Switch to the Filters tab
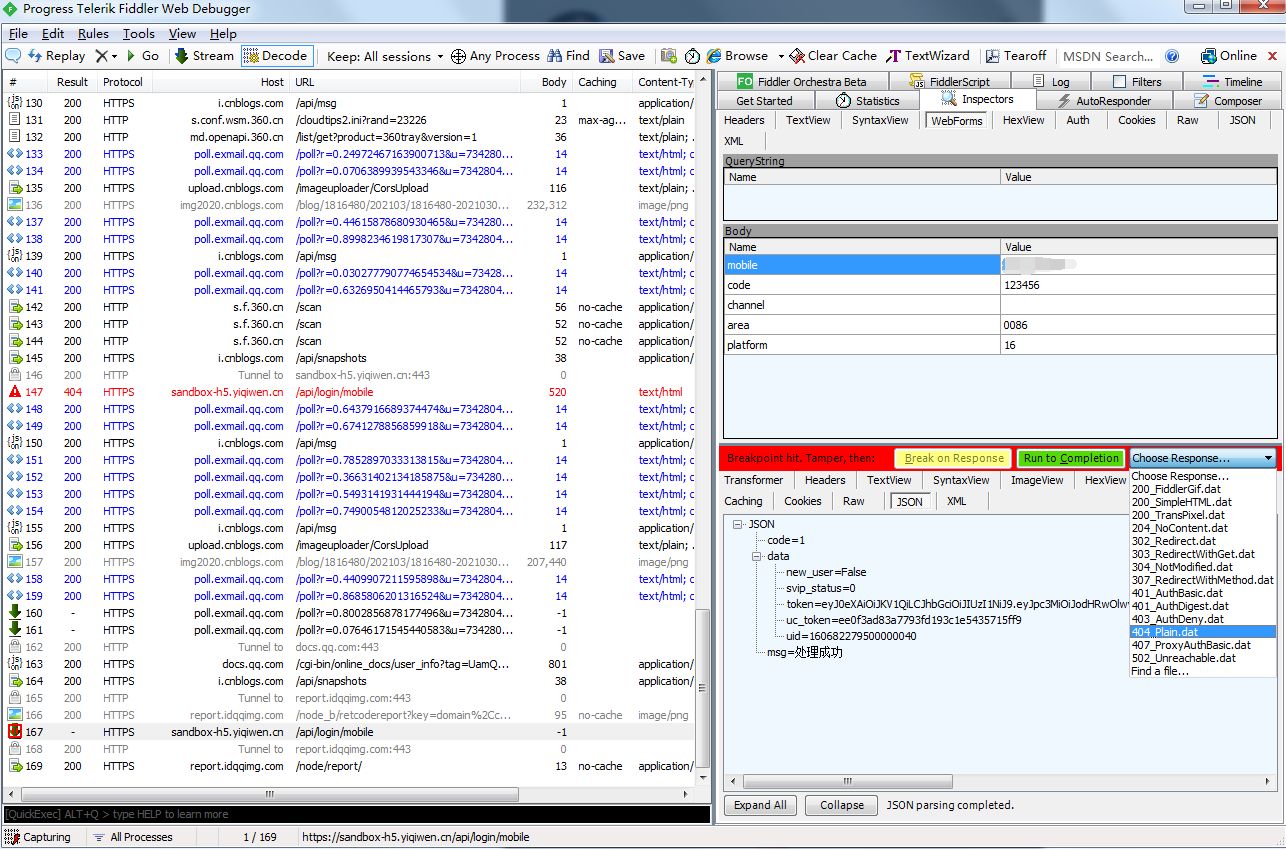The image size is (1286, 849). pos(1136,82)
